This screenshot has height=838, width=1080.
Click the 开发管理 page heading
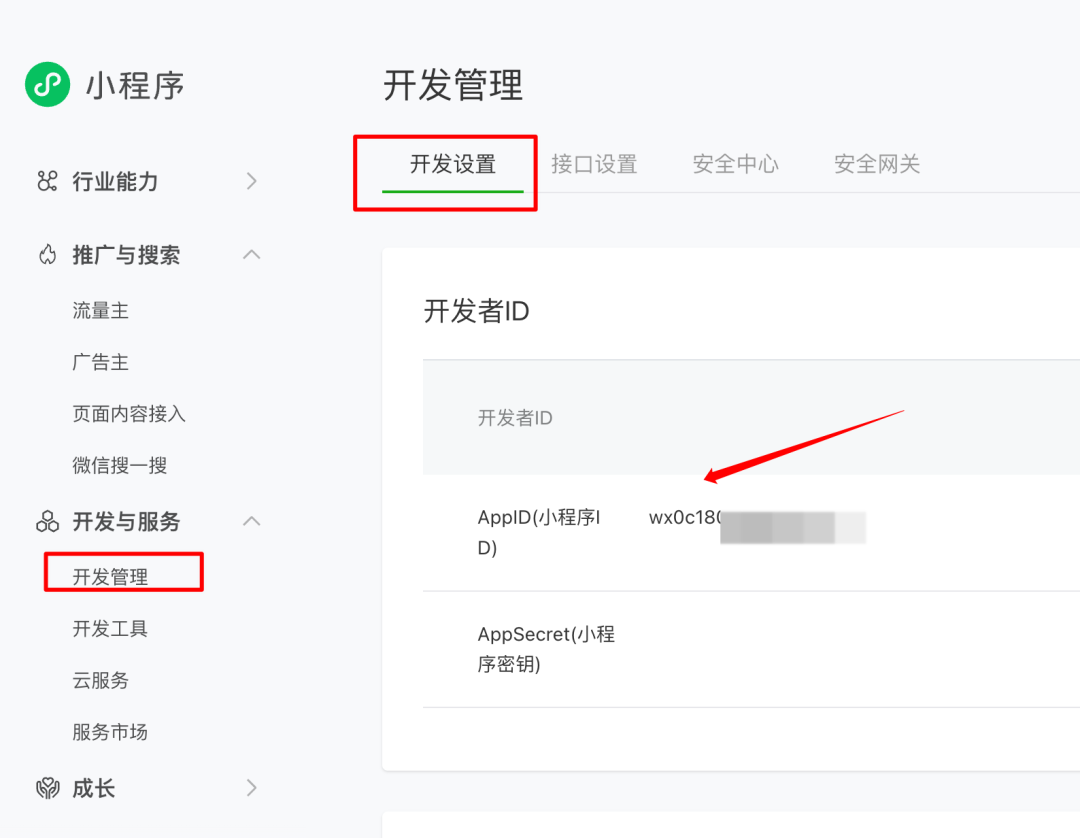coord(453,85)
